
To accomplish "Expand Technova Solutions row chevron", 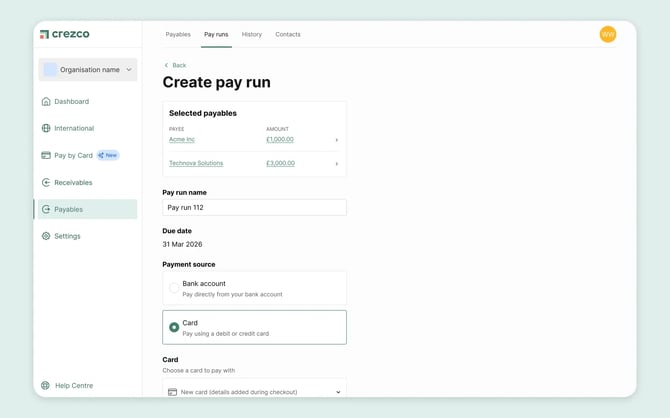I will (x=336, y=163).
